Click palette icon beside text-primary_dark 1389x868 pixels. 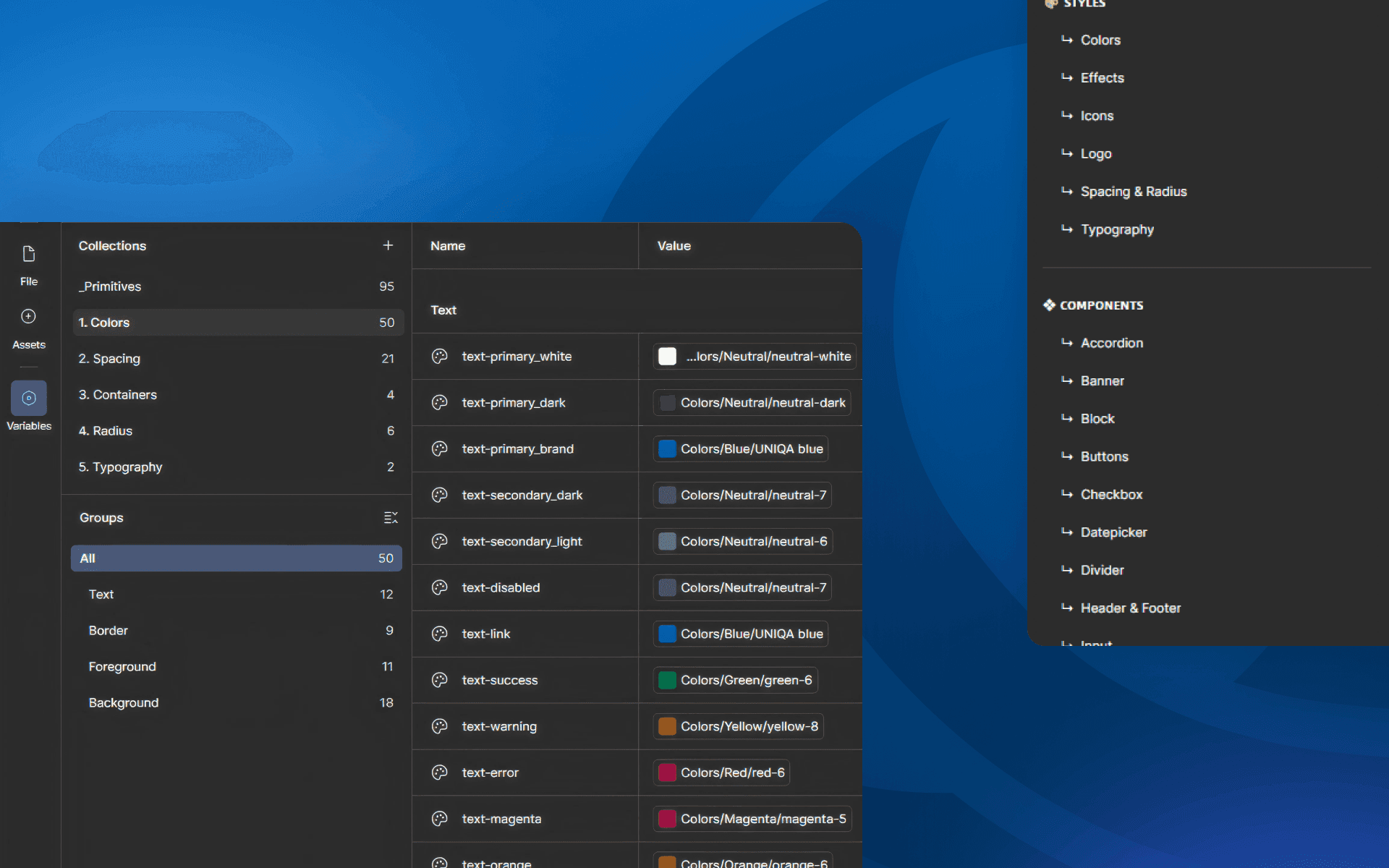tap(440, 403)
